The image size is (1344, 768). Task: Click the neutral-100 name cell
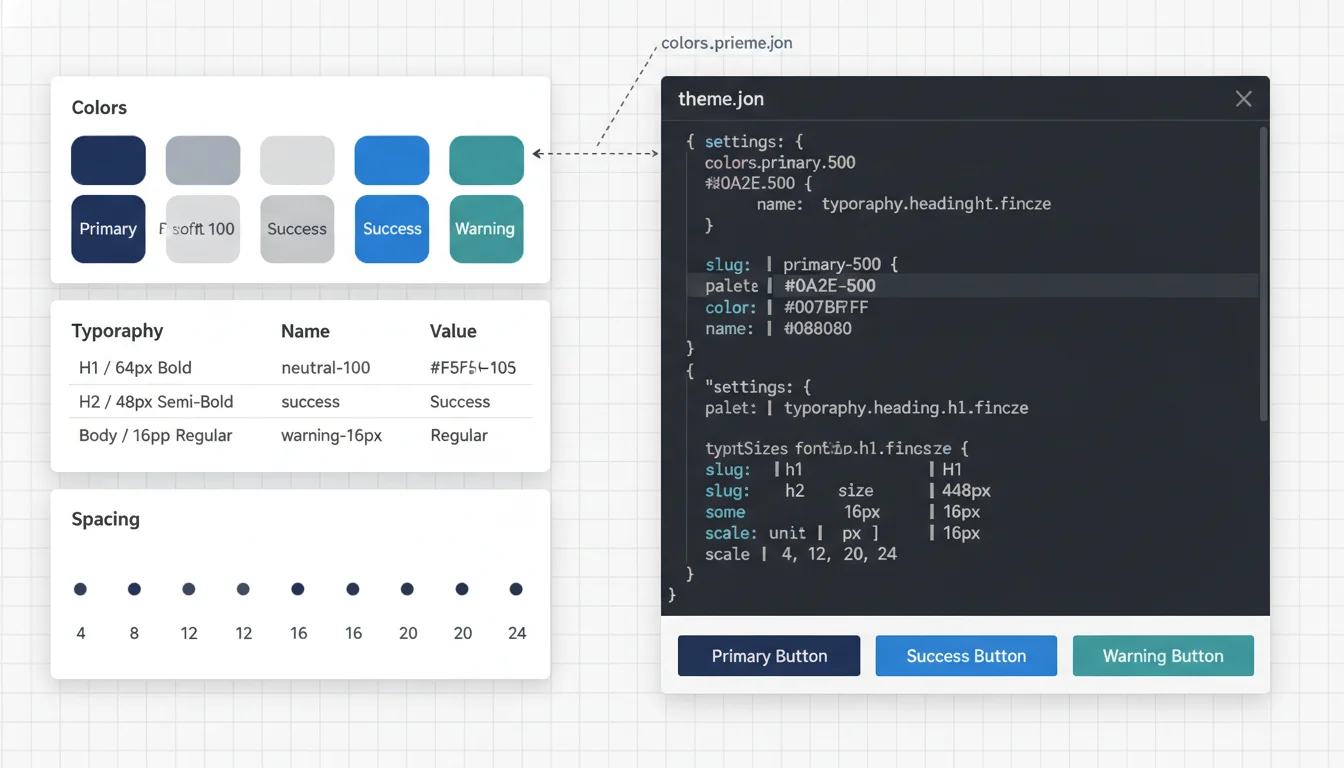(326, 368)
